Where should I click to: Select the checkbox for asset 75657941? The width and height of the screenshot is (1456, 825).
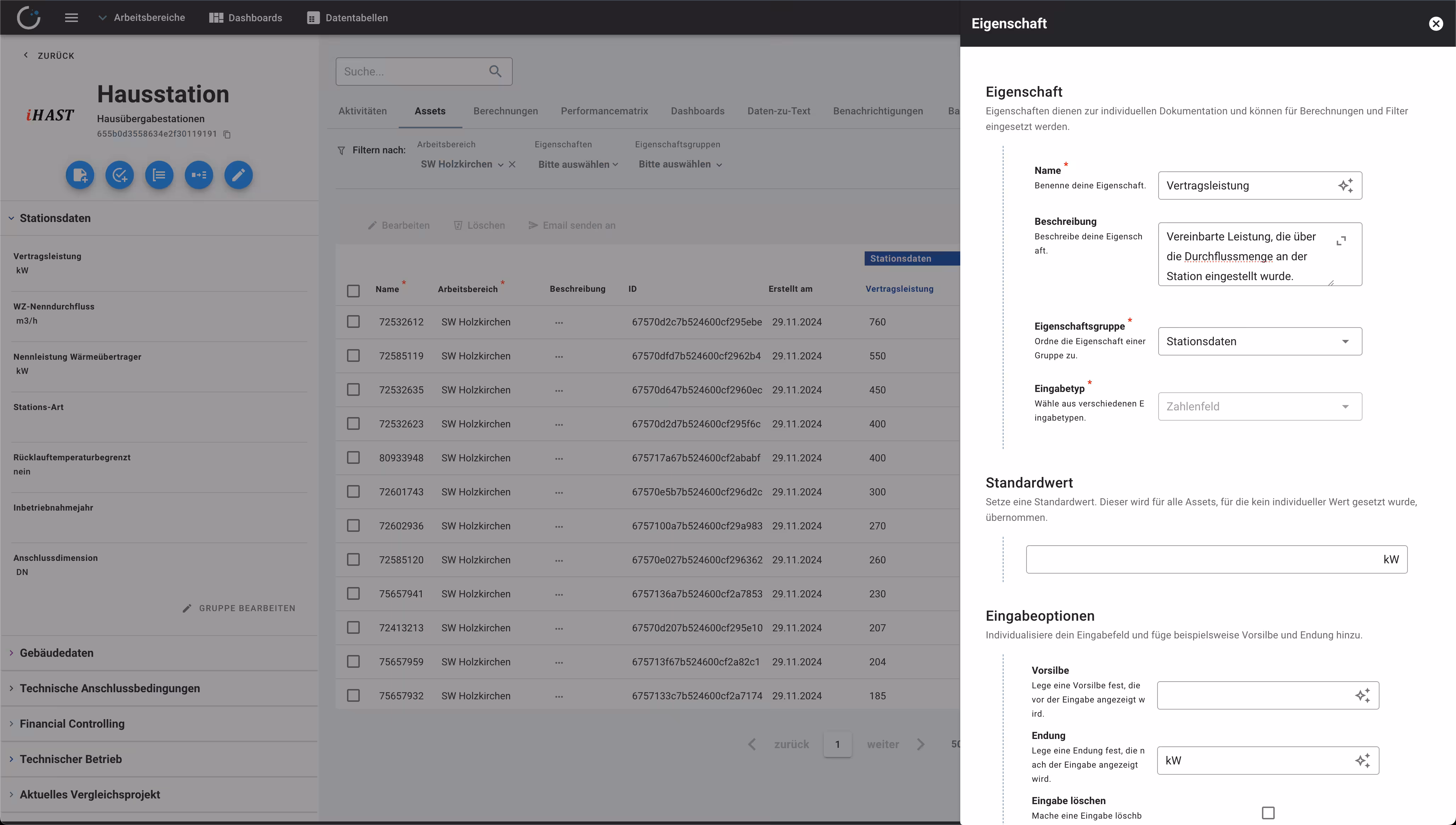point(353,594)
